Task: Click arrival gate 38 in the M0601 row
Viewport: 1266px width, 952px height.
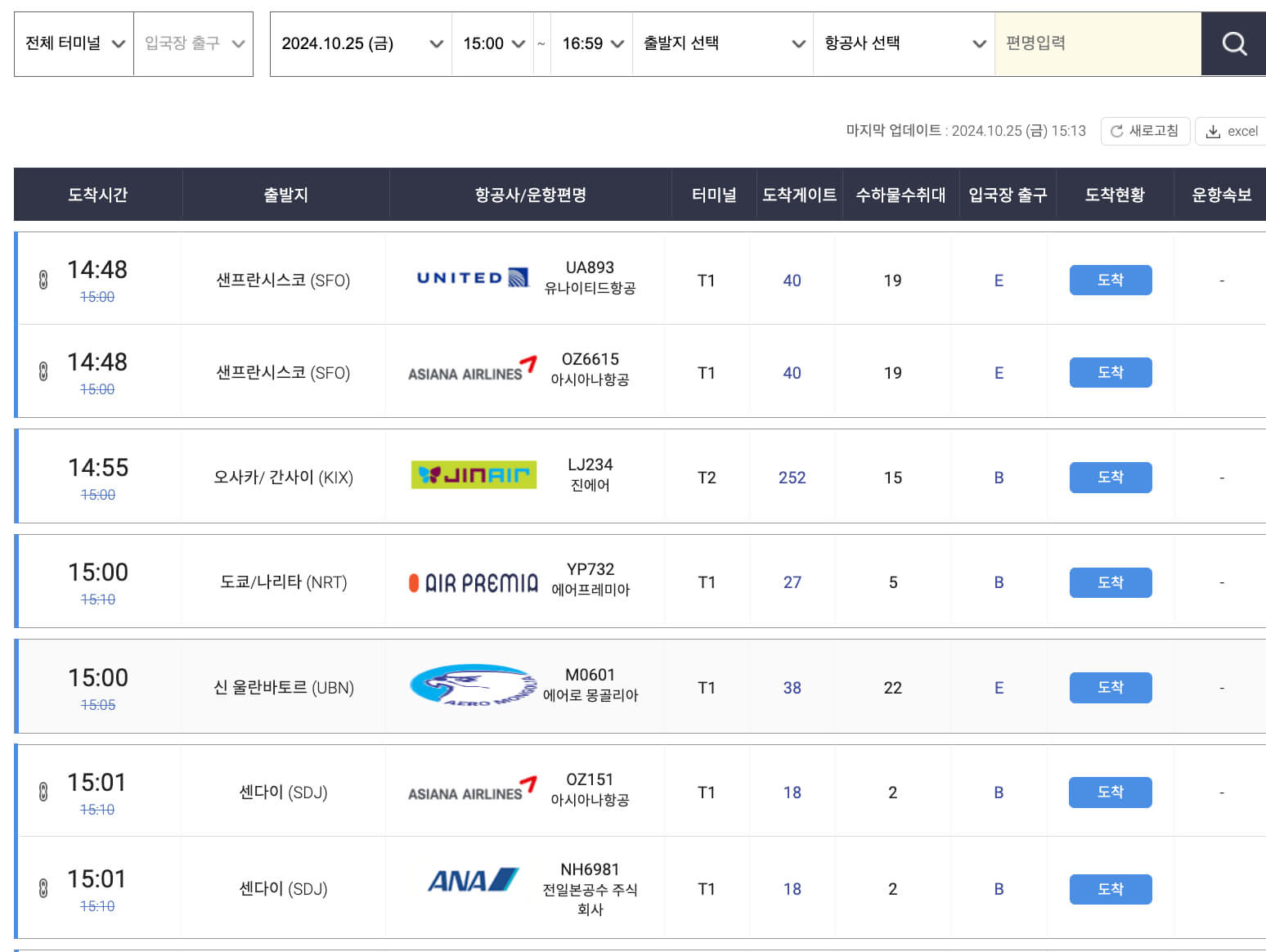Action: click(x=792, y=688)
